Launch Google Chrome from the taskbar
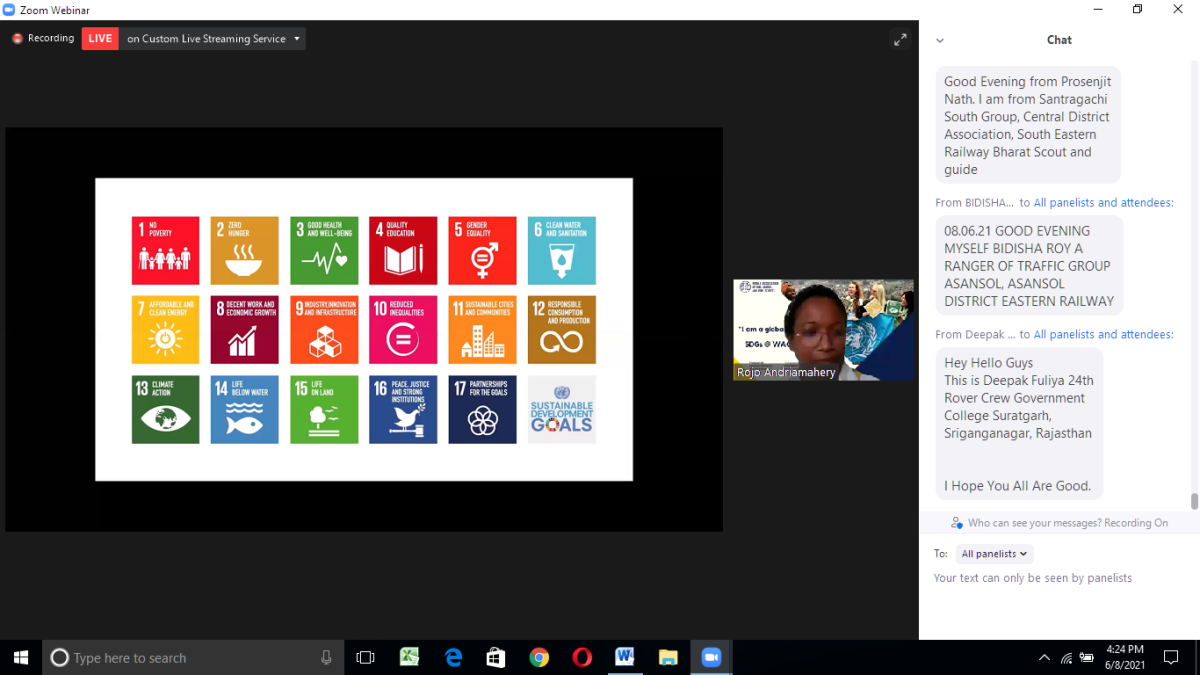1200x675 pixels. tap(539, 657)
